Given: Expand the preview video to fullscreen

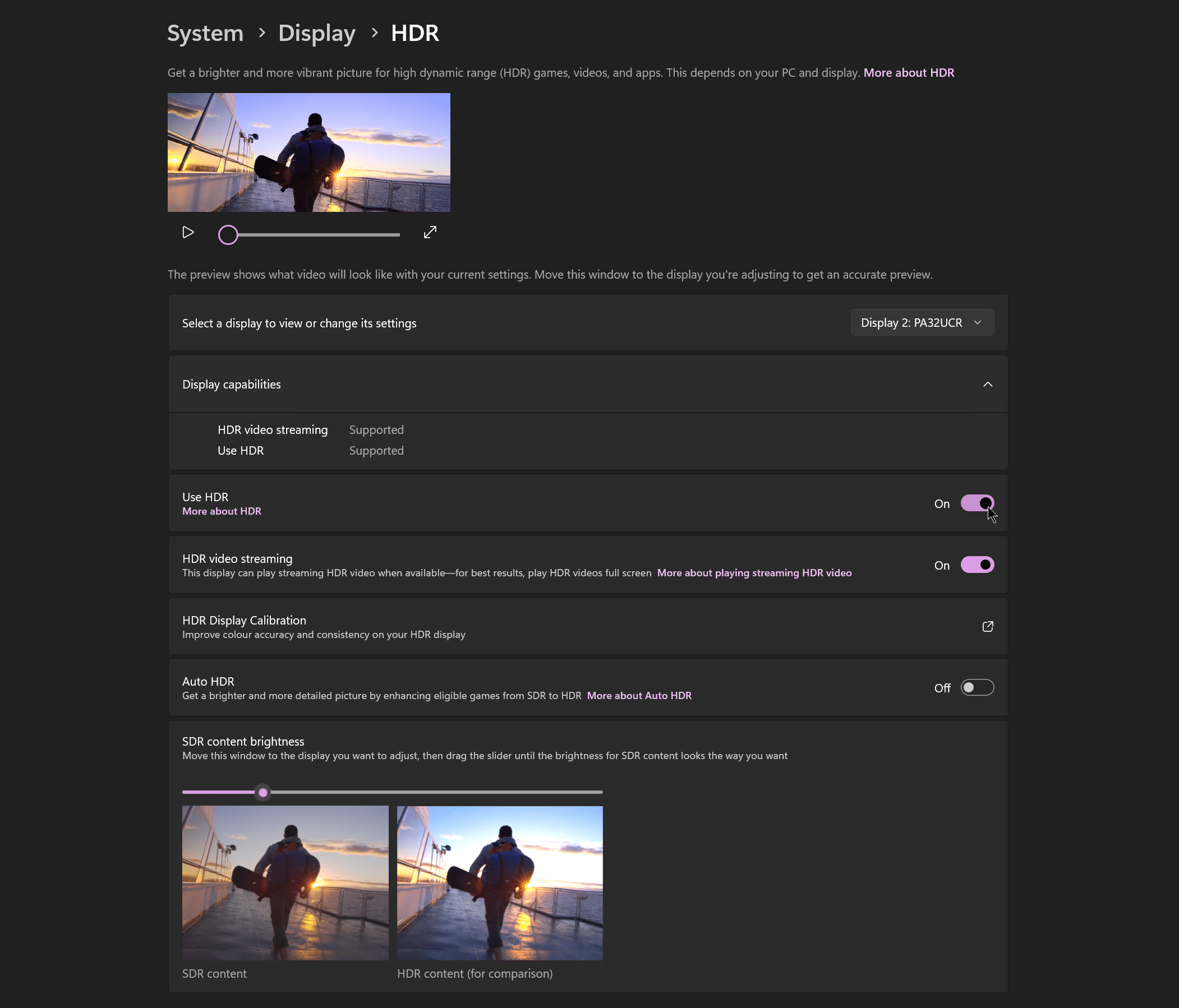Looking at the screenshot, I should coord(430,233).
